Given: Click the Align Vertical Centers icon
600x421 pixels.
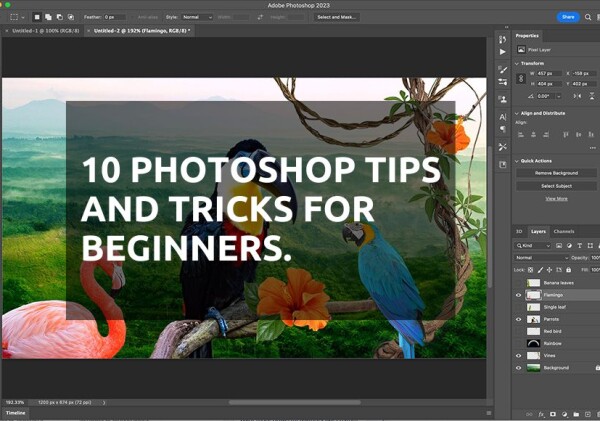Looking at the screenshot, I should [578, 134].
